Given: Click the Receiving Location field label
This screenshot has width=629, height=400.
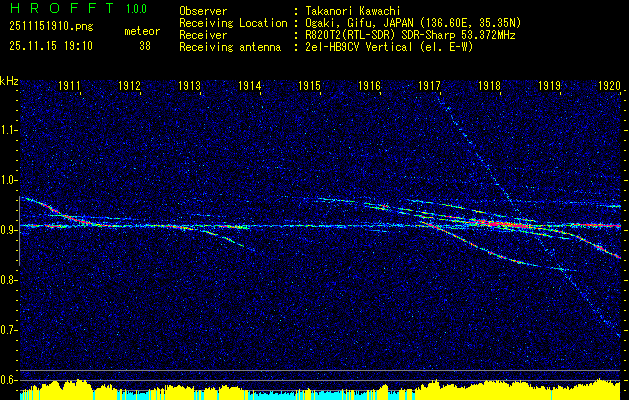Looking at the screenshot, I should 233,23.
